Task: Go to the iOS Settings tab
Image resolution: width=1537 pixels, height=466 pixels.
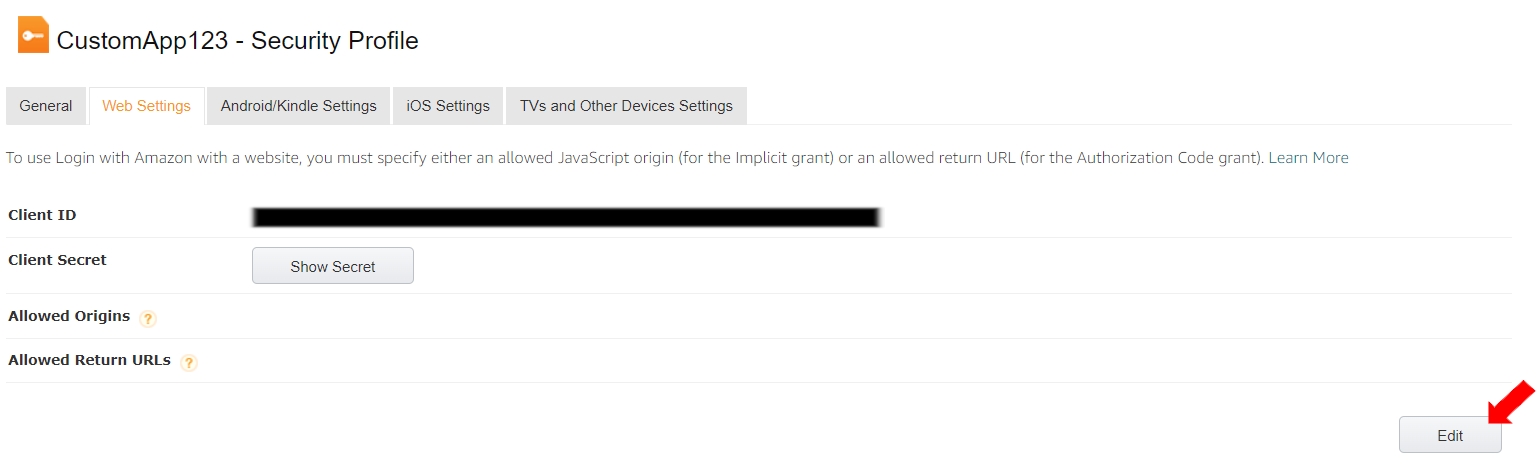Action: (x=448, y=106)
